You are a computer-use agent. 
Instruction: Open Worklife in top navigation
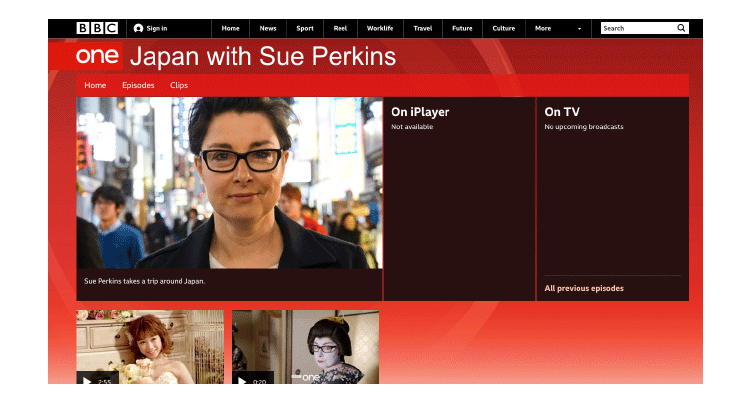(380, 28)
